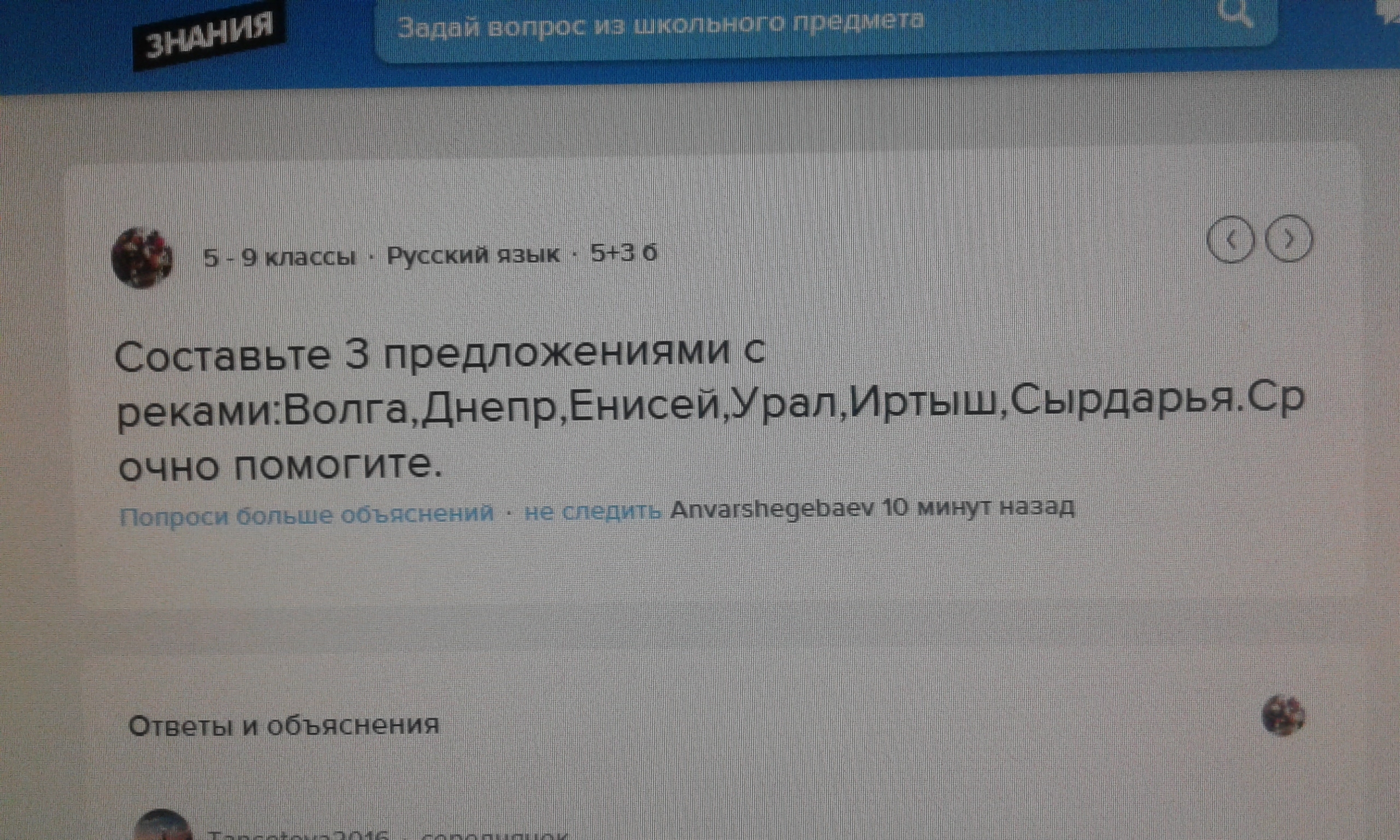Open the answerer's username at the bottom
The image size is (1400, 840).
click(x=298, y=836)
